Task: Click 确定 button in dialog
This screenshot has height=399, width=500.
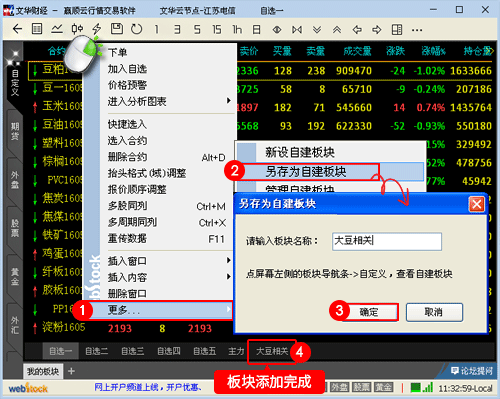Action: pos(369,312)
